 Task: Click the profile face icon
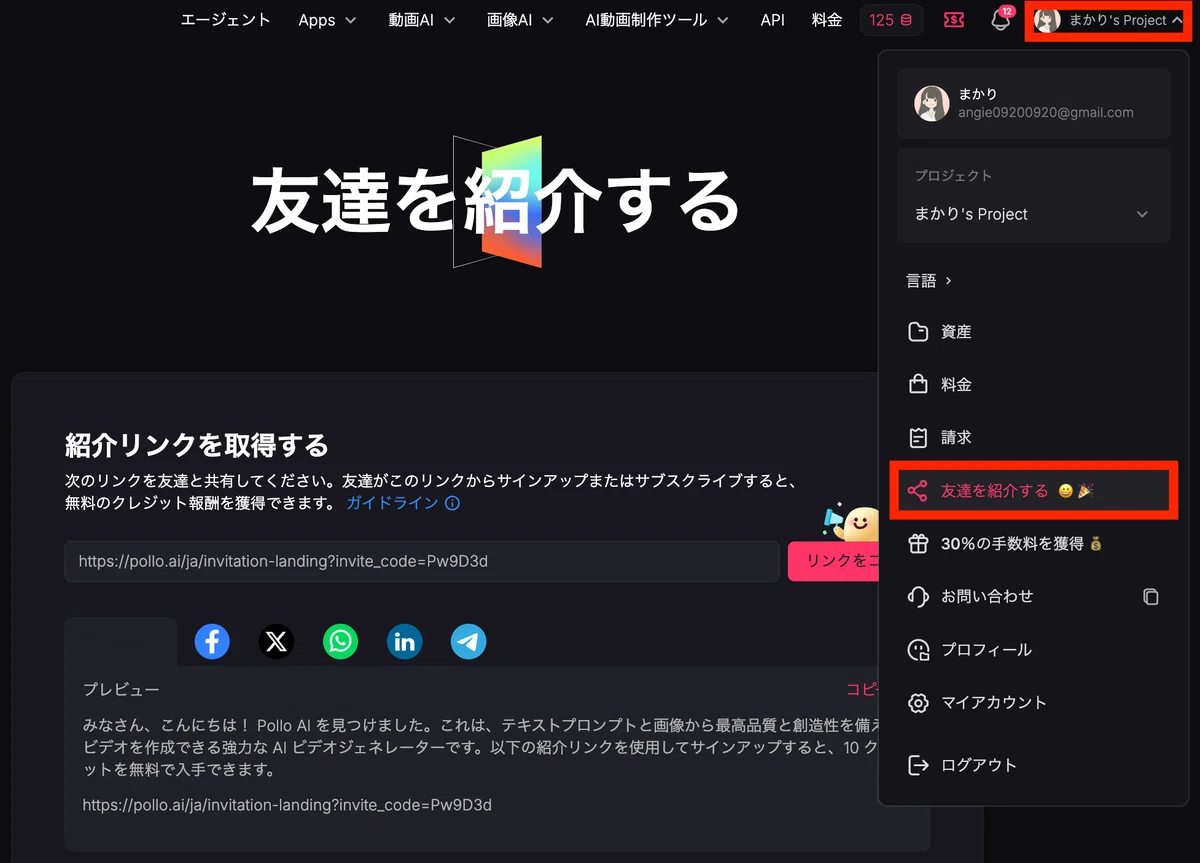[x=918, y=650]
